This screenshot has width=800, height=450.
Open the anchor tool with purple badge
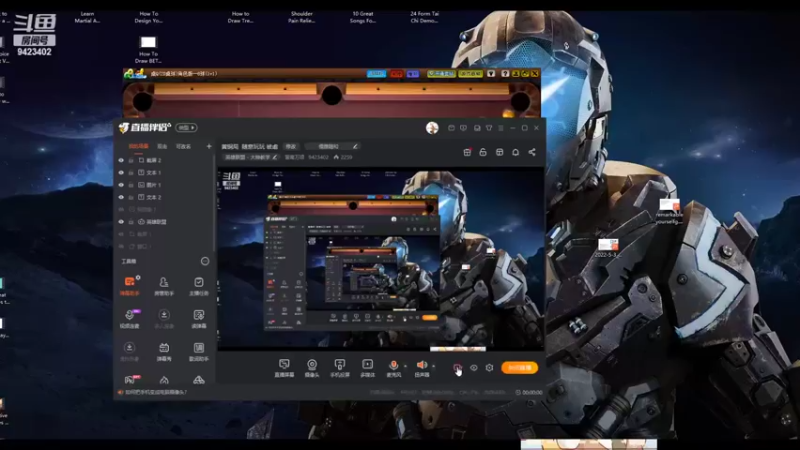130,318
